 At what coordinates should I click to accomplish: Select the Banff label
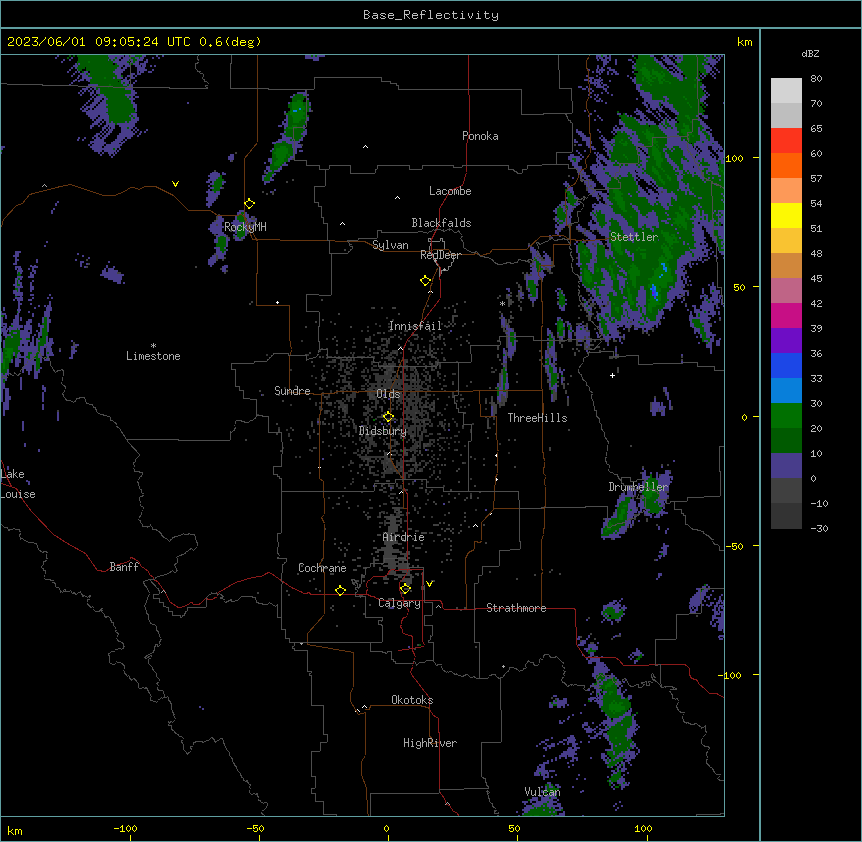(x=124, y=567)
